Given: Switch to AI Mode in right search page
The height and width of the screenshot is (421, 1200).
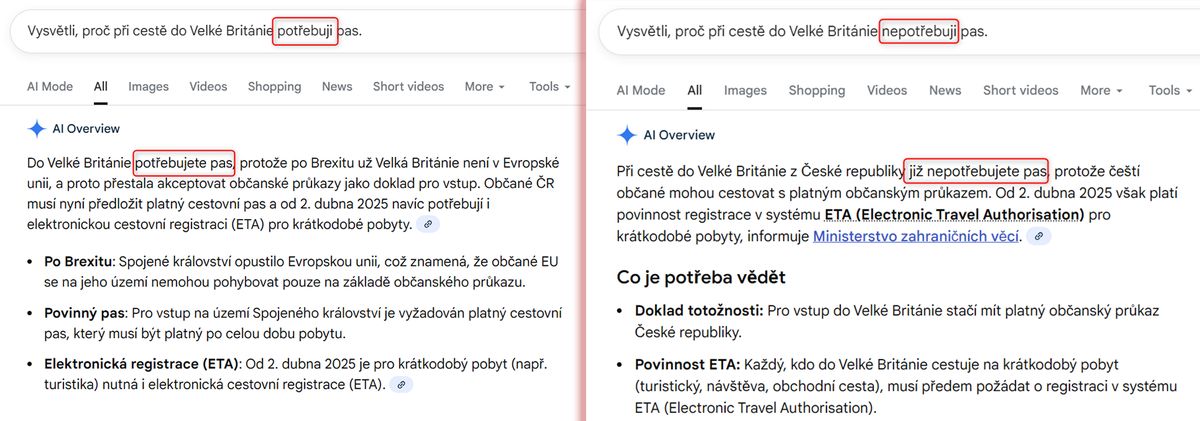Looking at the screenshot, I should pyautogui.click(x=640, y=90).
